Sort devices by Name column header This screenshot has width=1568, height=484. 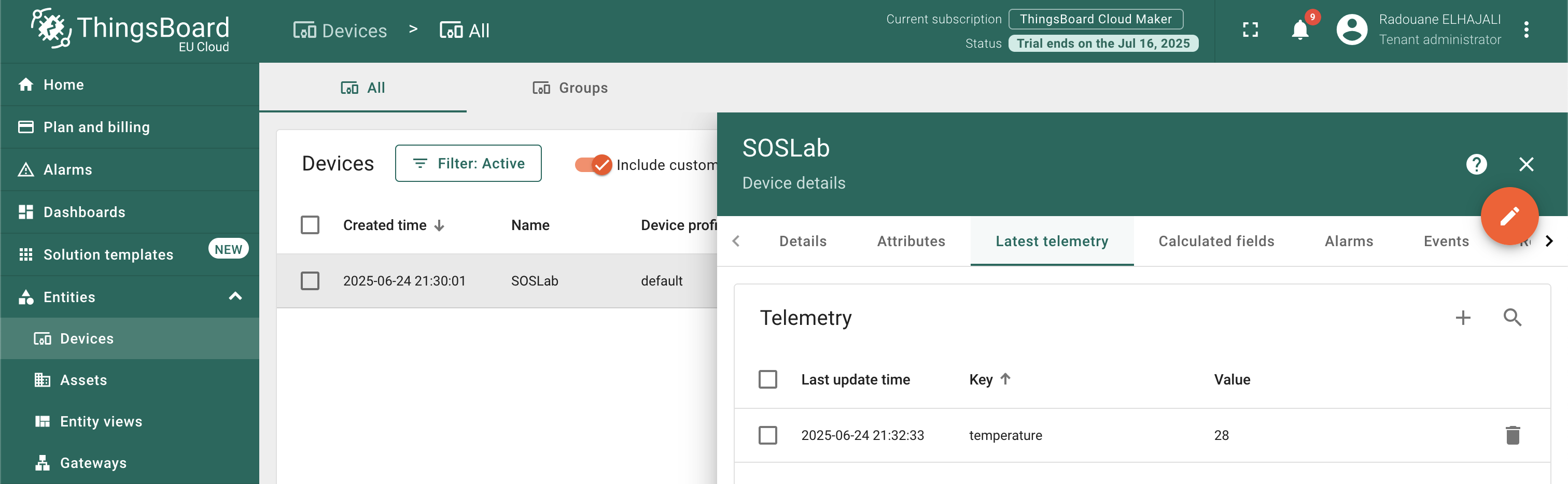click(x=530, y=225)
